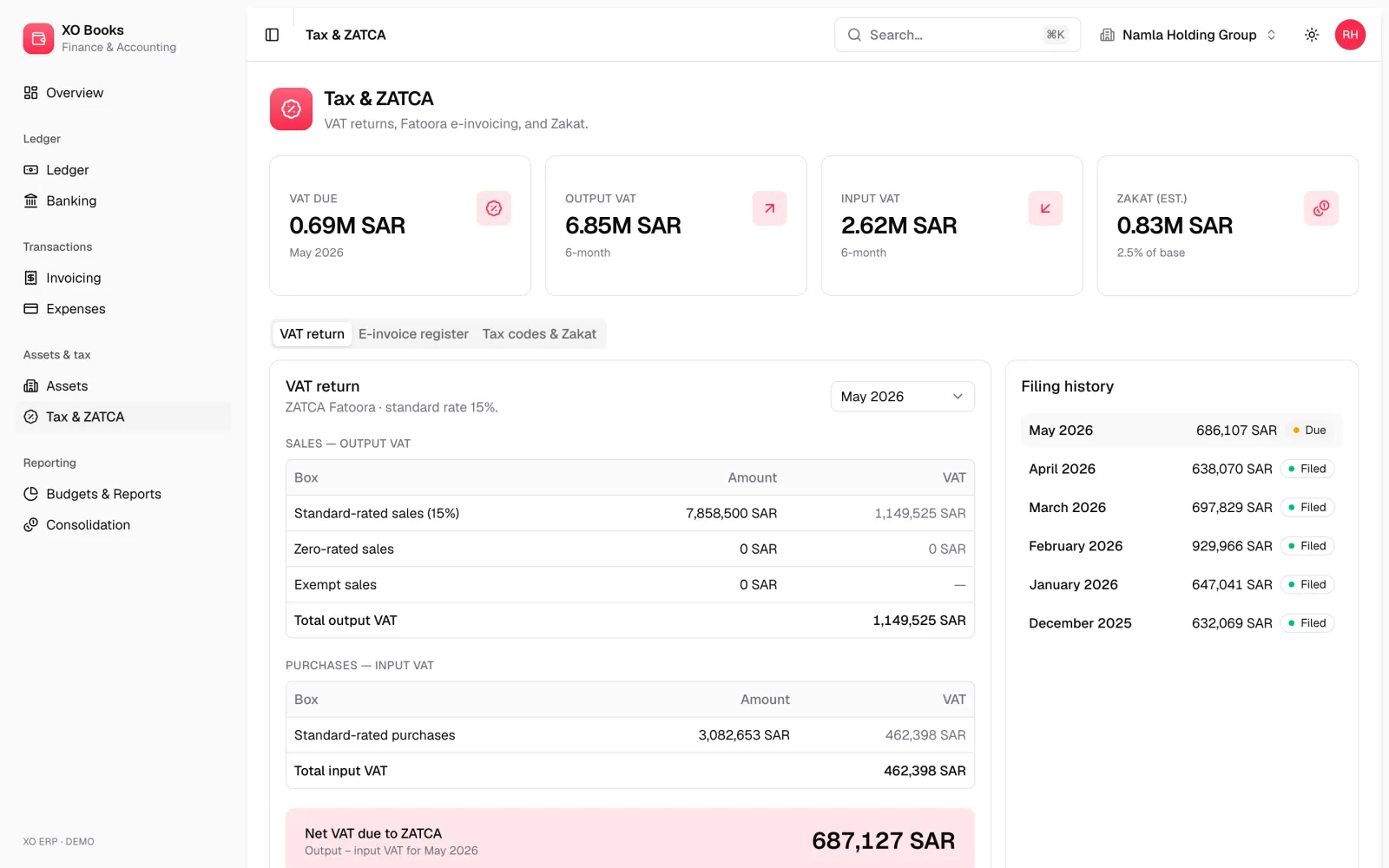
Task: Click the ⌘K shortcut badge
Action: point(1055,35)
